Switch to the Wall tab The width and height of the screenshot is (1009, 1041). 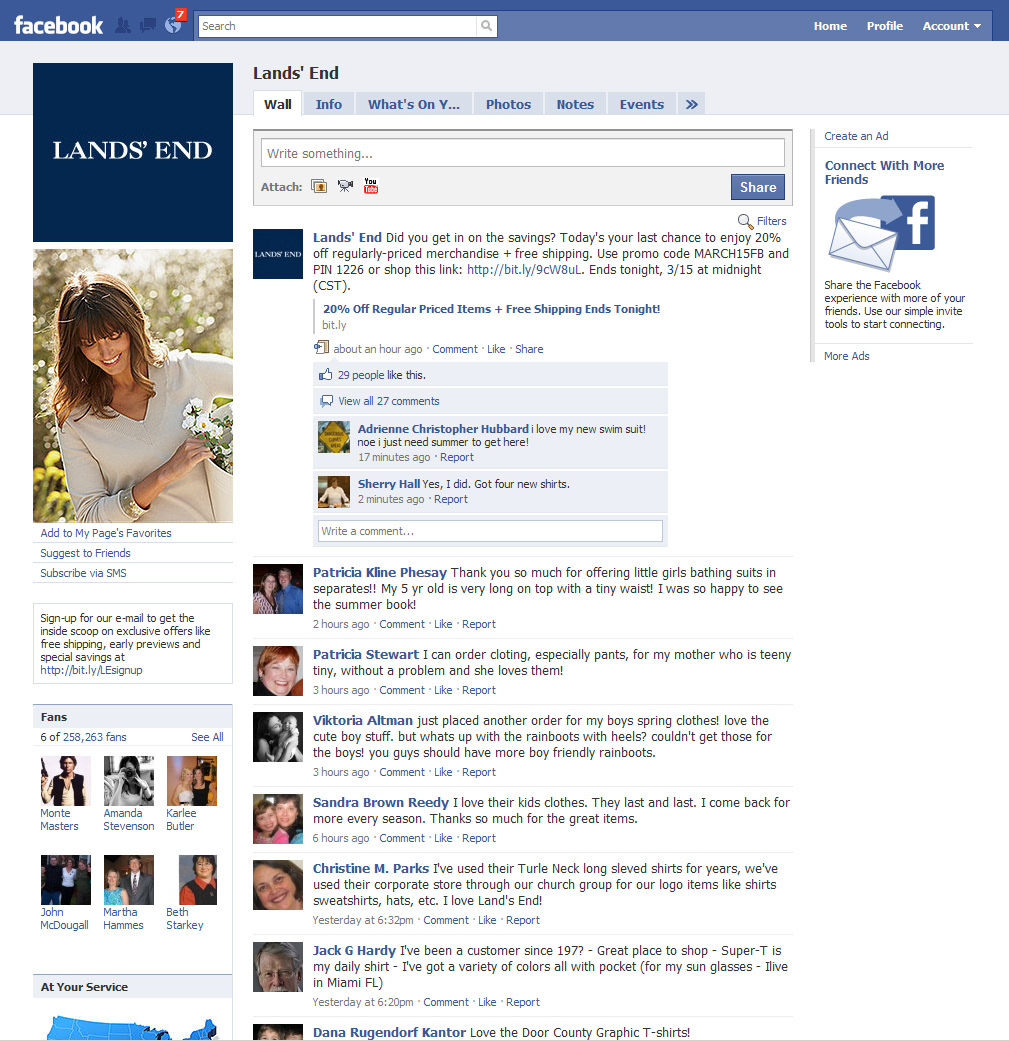(x=277, y=104)
